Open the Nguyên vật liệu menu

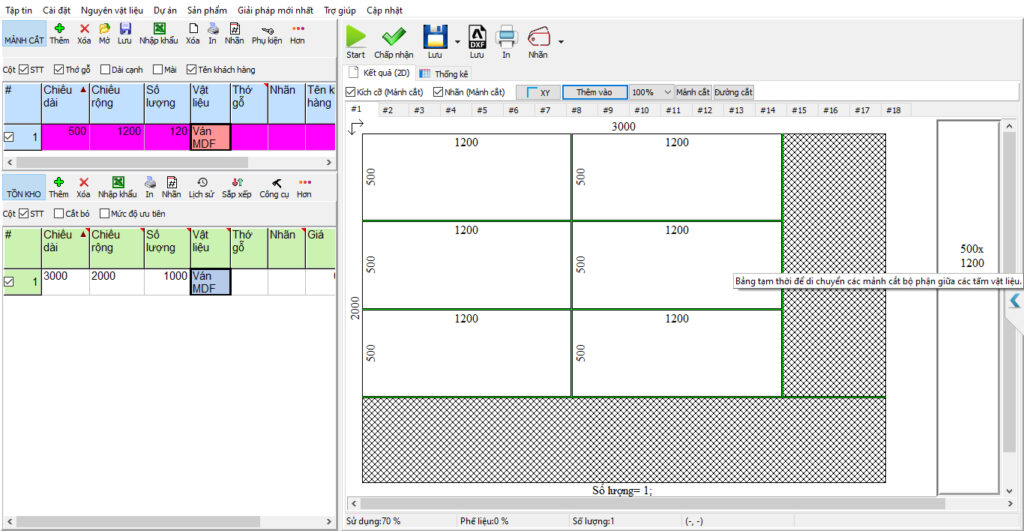click(112, 9)
